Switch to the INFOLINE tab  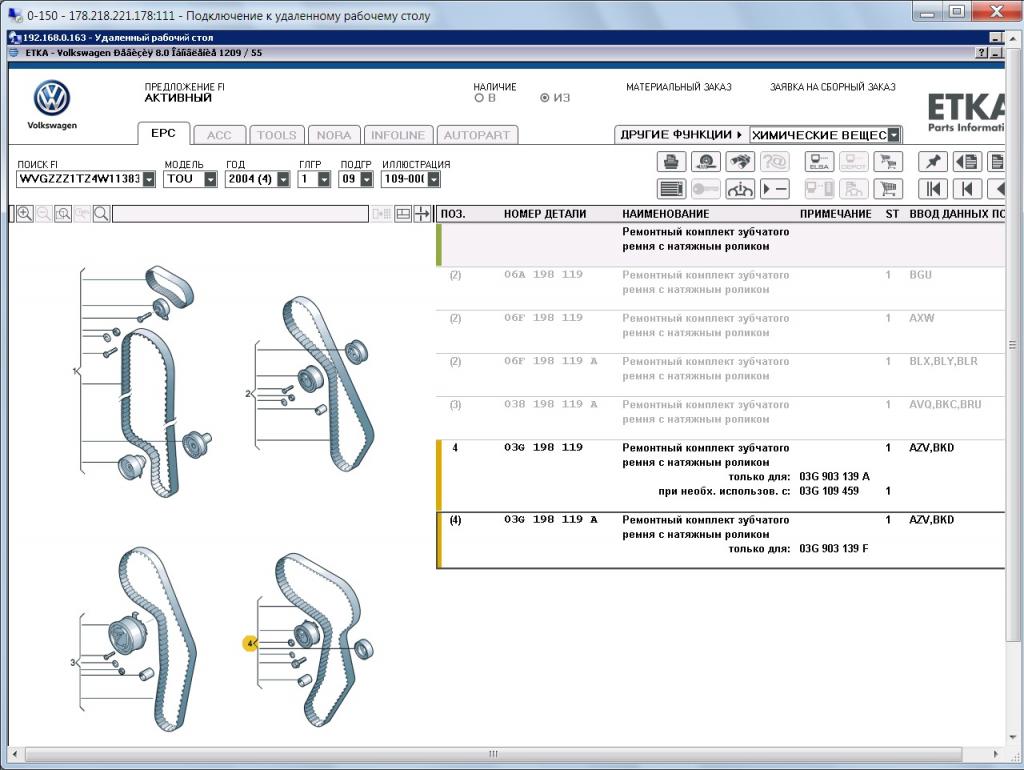[x=398, y=135]
